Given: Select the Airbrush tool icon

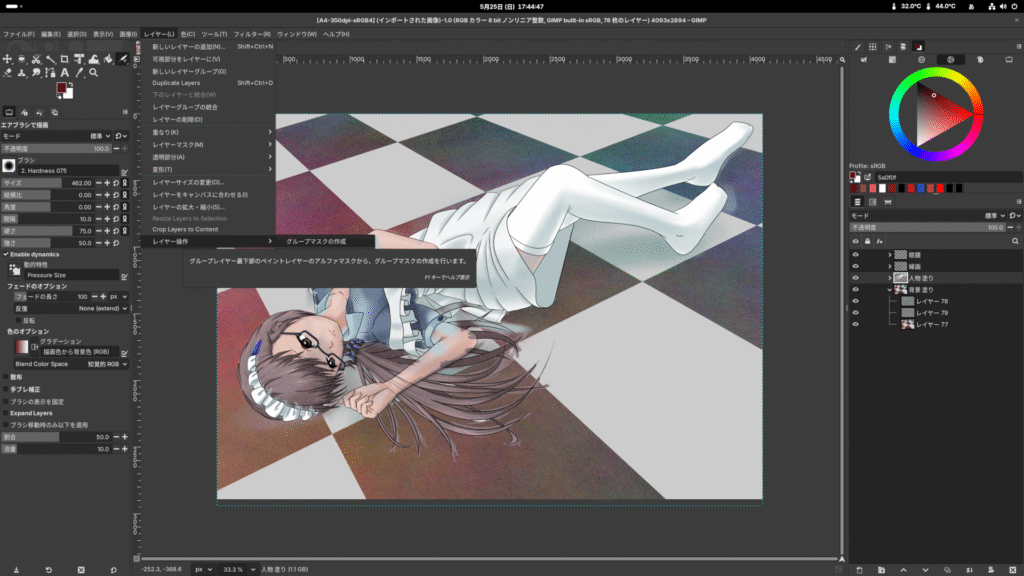Looking at the screenshot, I should (x=122, y=59).
